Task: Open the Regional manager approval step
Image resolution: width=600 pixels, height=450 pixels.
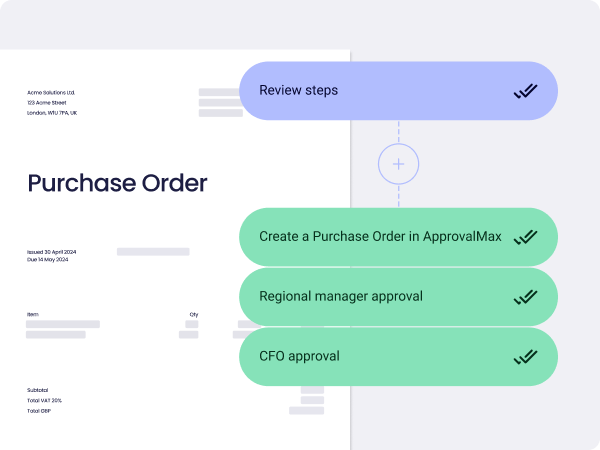Action: click(x=398, y=297)
